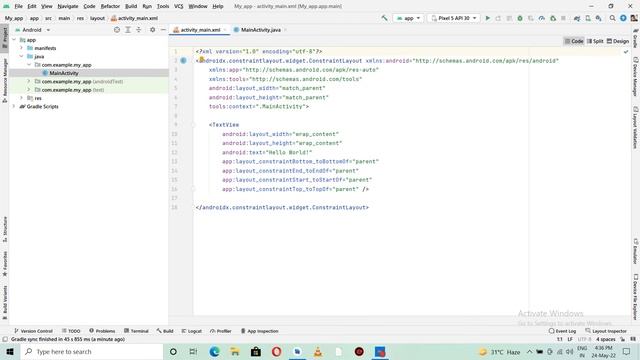
Task: Switch editor to Code view
Action: click(573, 41)
